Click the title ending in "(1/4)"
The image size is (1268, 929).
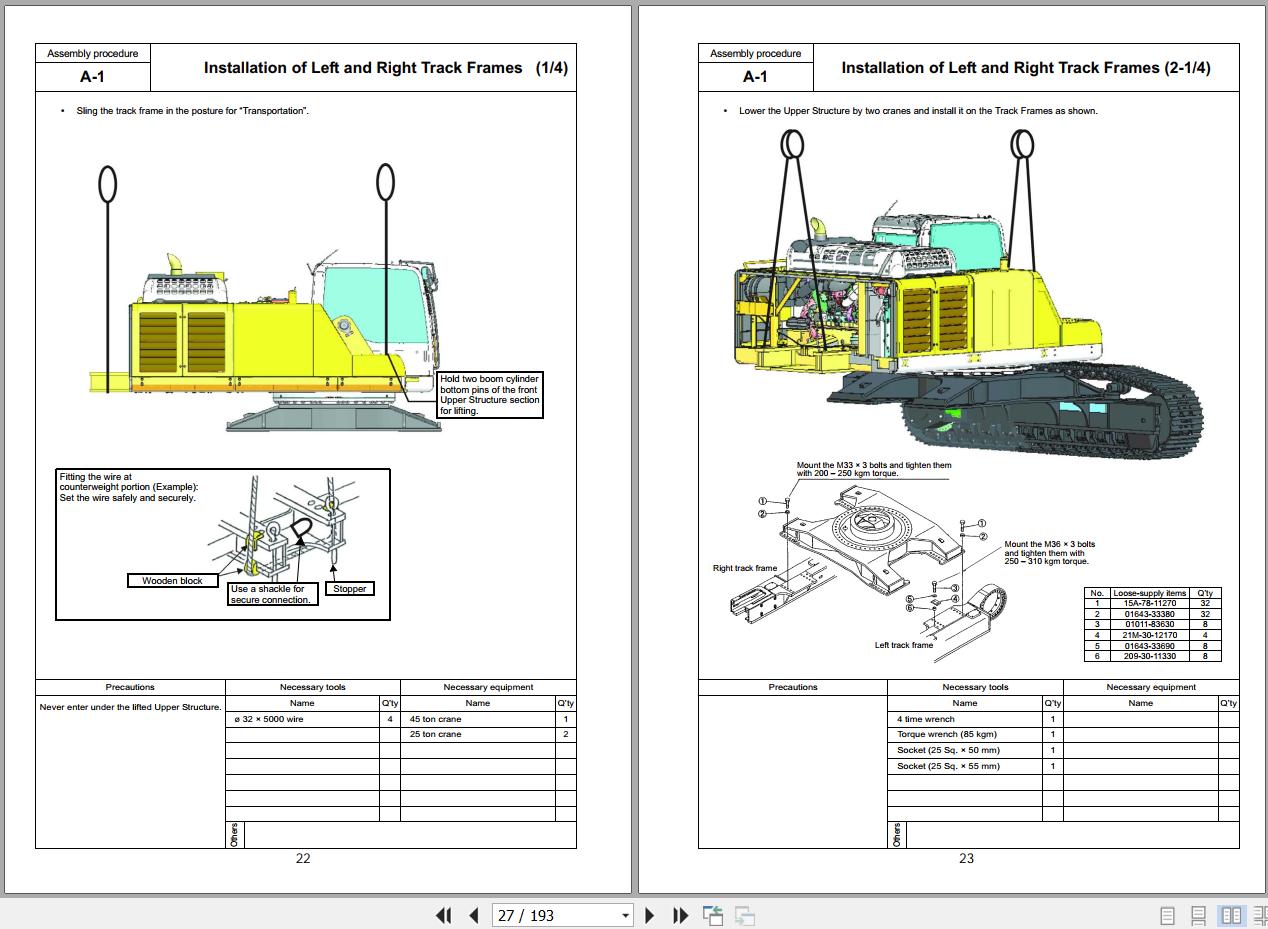click(x=386, y=68)
